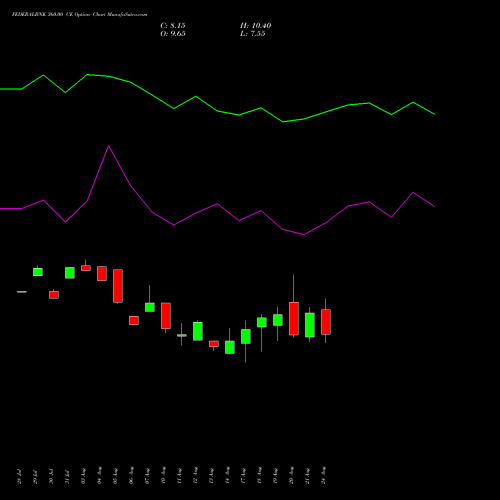Select the tall red candlestick for 05 Aug
The image size is (500, 500).
click(118, 286)
